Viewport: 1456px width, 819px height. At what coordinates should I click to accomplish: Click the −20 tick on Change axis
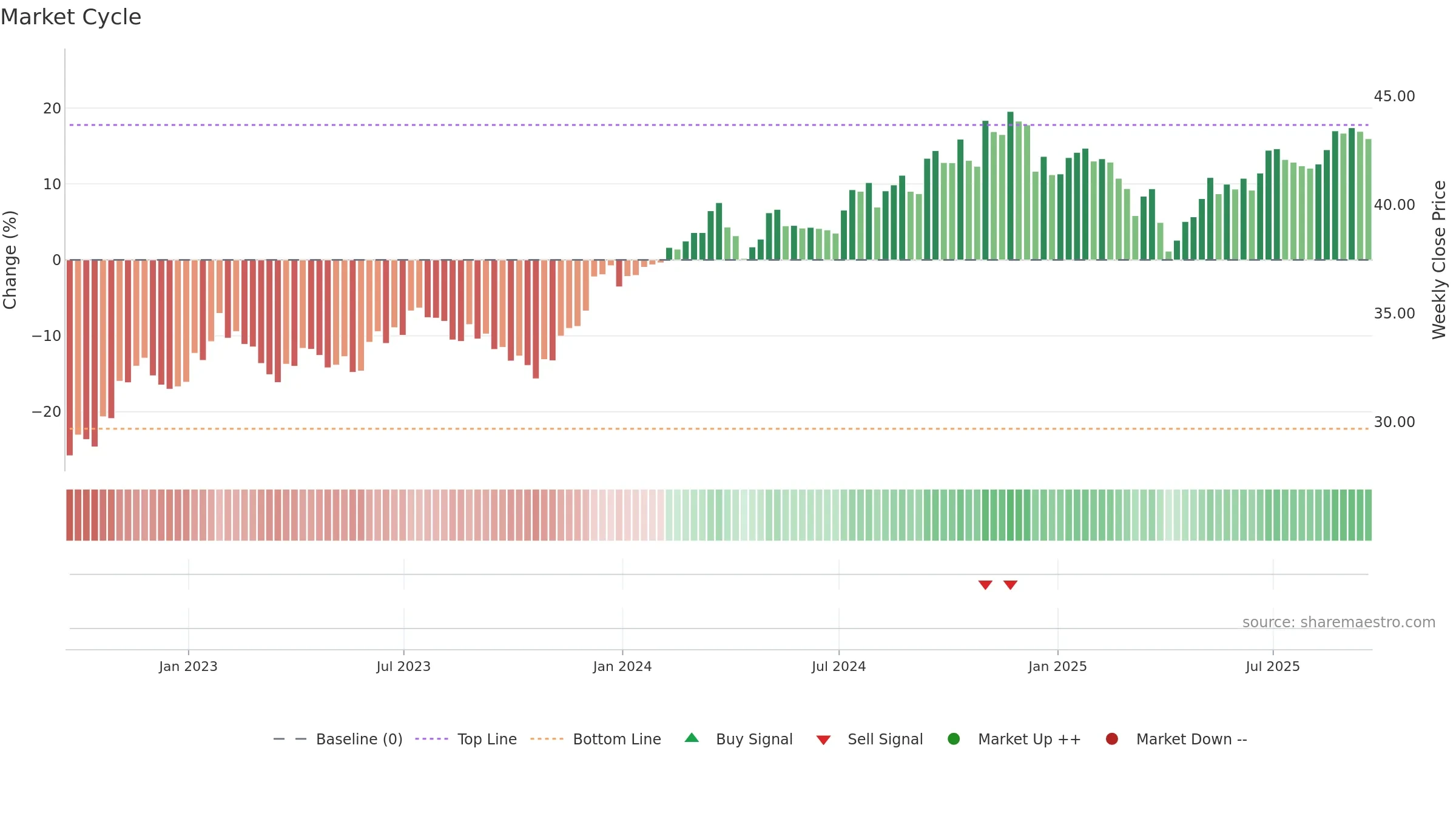point(47,412)
